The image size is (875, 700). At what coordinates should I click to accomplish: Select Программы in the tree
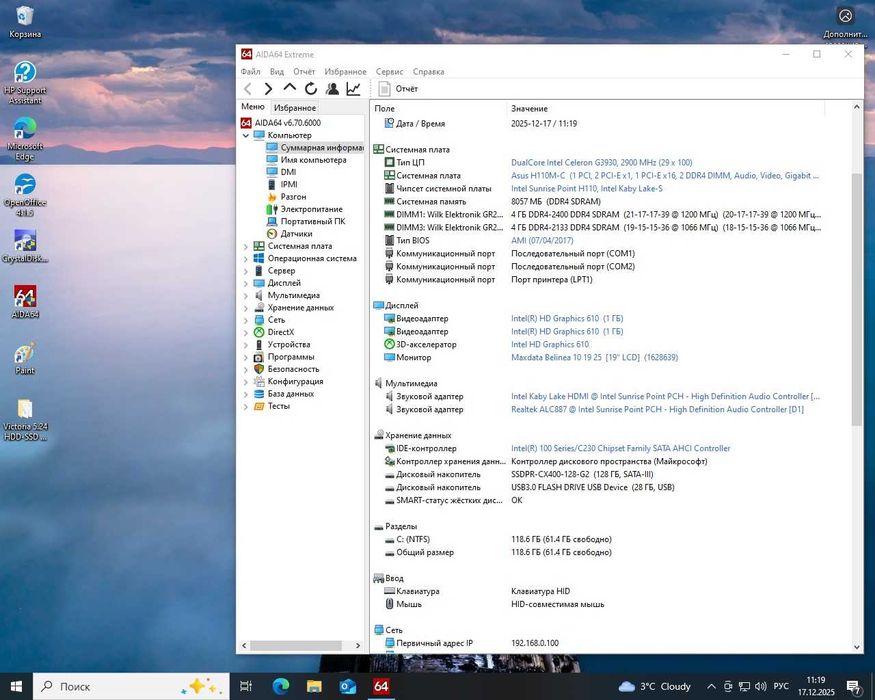click(290, 357)
